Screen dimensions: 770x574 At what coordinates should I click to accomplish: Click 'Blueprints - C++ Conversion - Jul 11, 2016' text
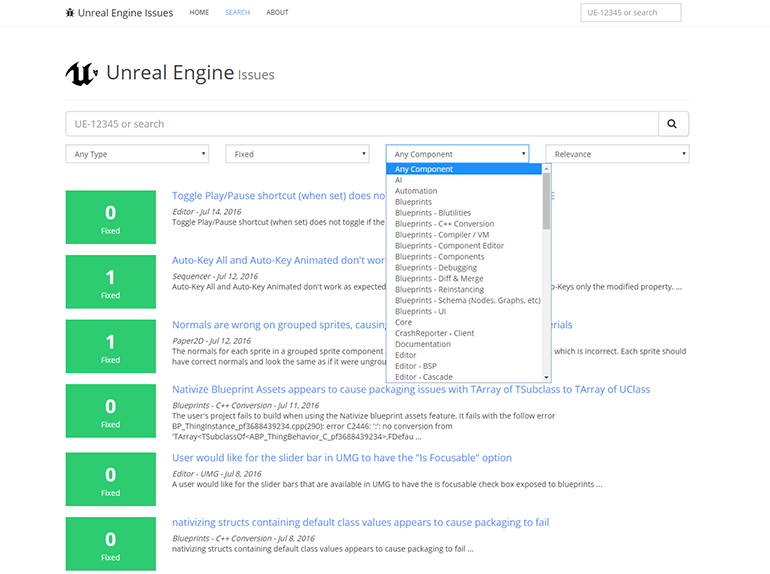click(246, 406)
